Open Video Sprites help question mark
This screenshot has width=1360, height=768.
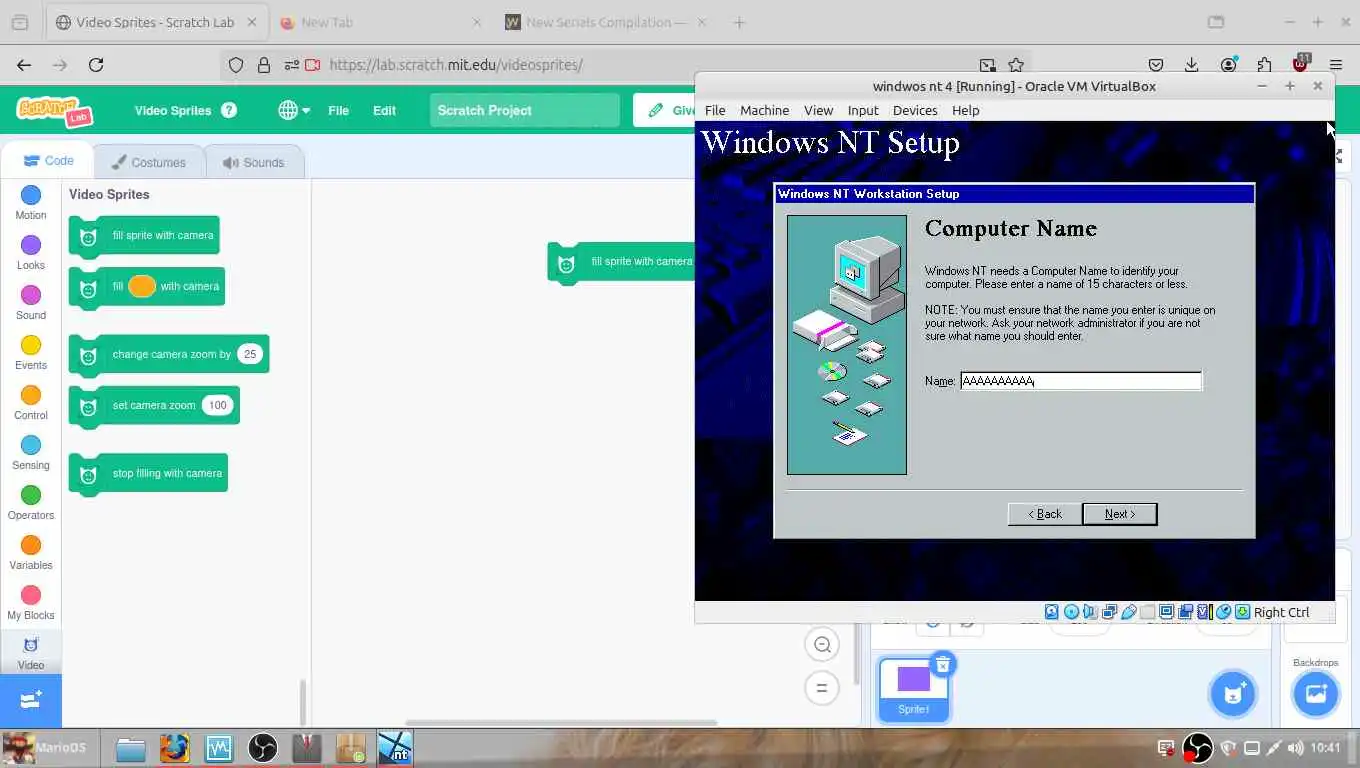pyautogui.click(x=229, y=110)
